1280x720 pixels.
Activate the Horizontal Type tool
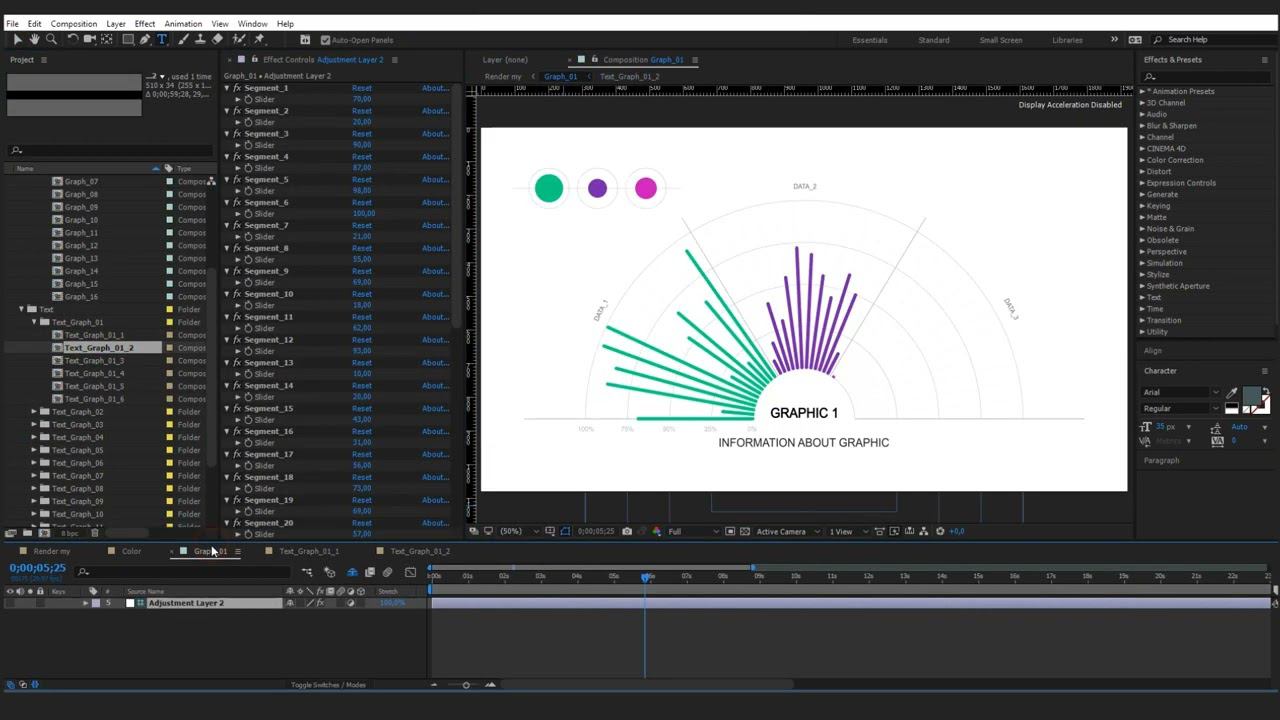[162, 40]
